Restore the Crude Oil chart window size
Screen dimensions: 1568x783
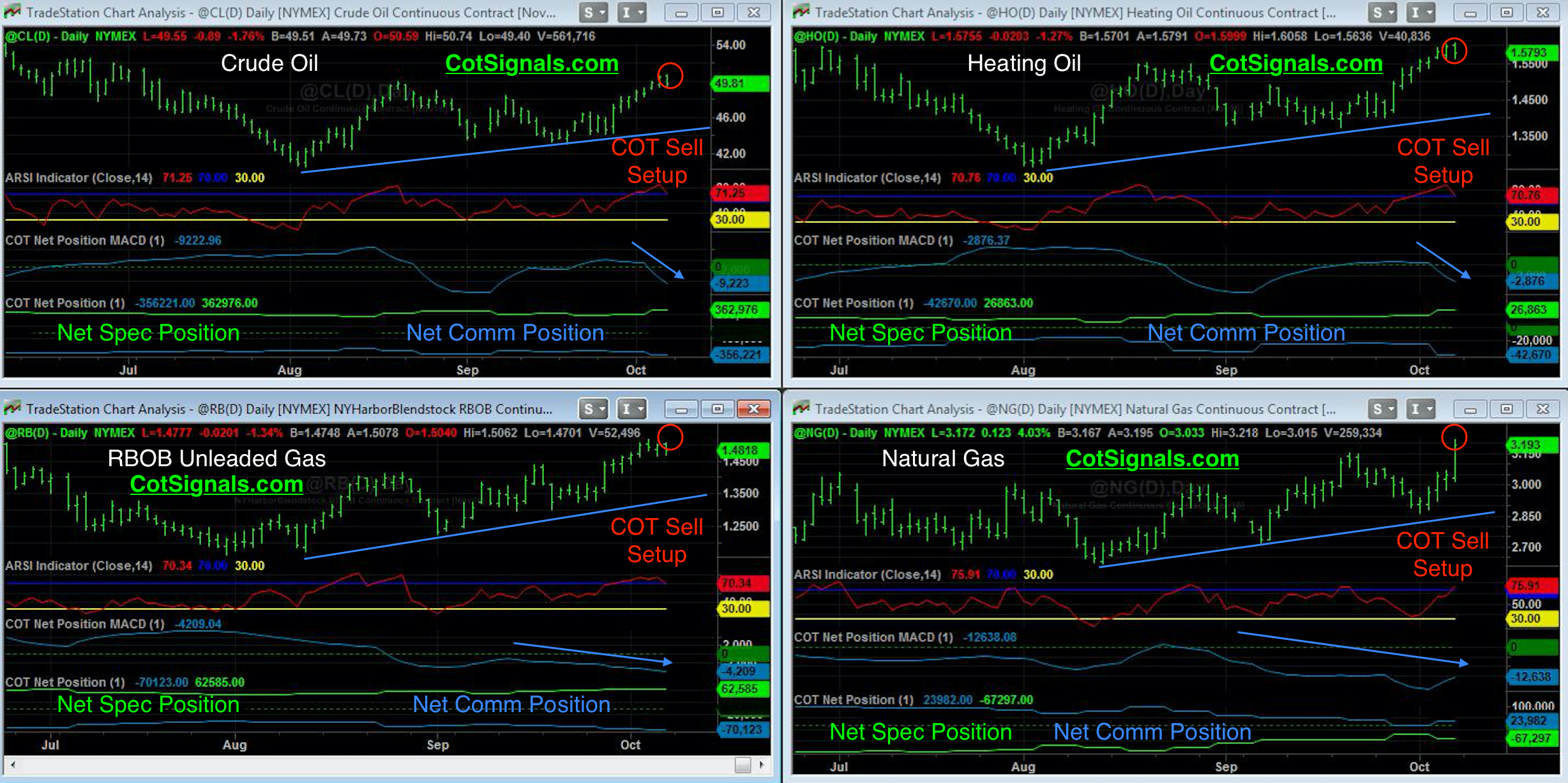[x=718, y=12]
